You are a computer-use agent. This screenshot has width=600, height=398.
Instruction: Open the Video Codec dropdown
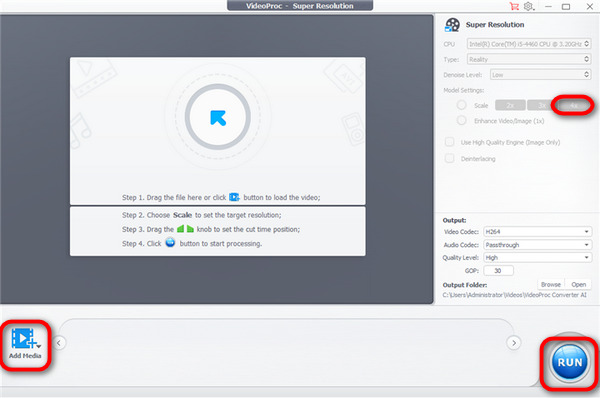[x=538, y=232]
